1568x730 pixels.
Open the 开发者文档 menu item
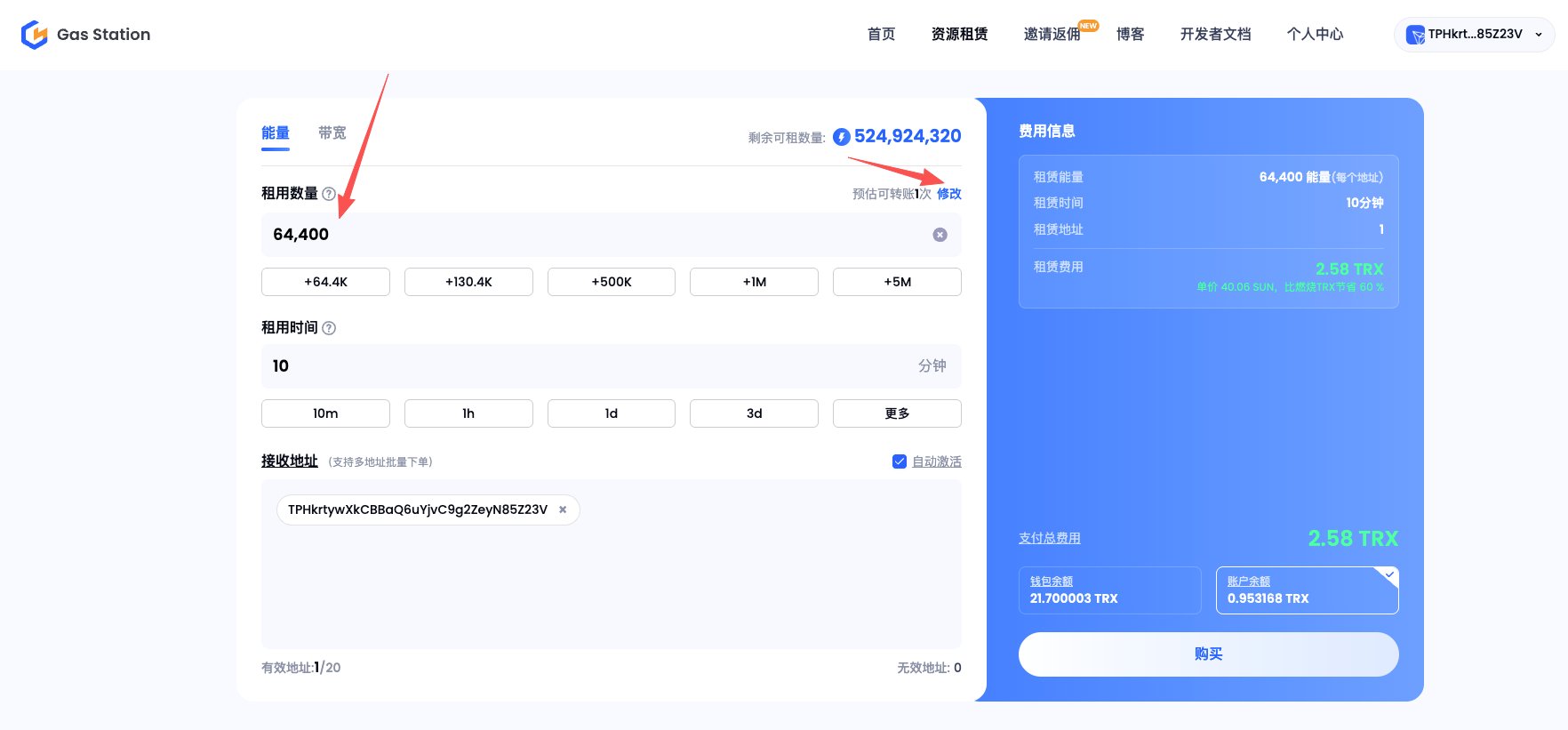[1216, 35]
